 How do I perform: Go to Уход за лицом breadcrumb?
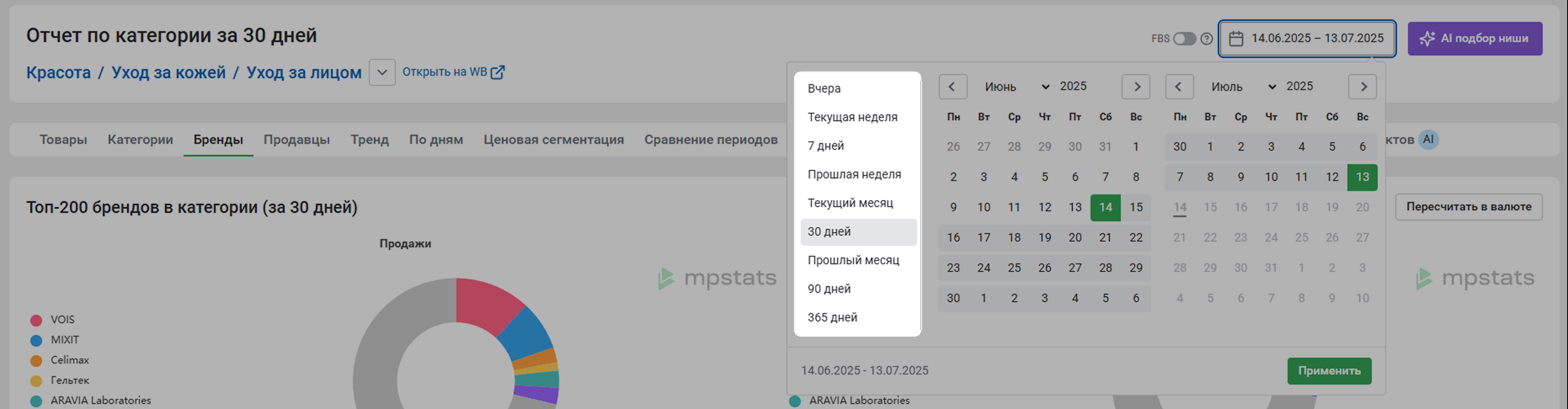pyautogui.click(x=304, y=72)
